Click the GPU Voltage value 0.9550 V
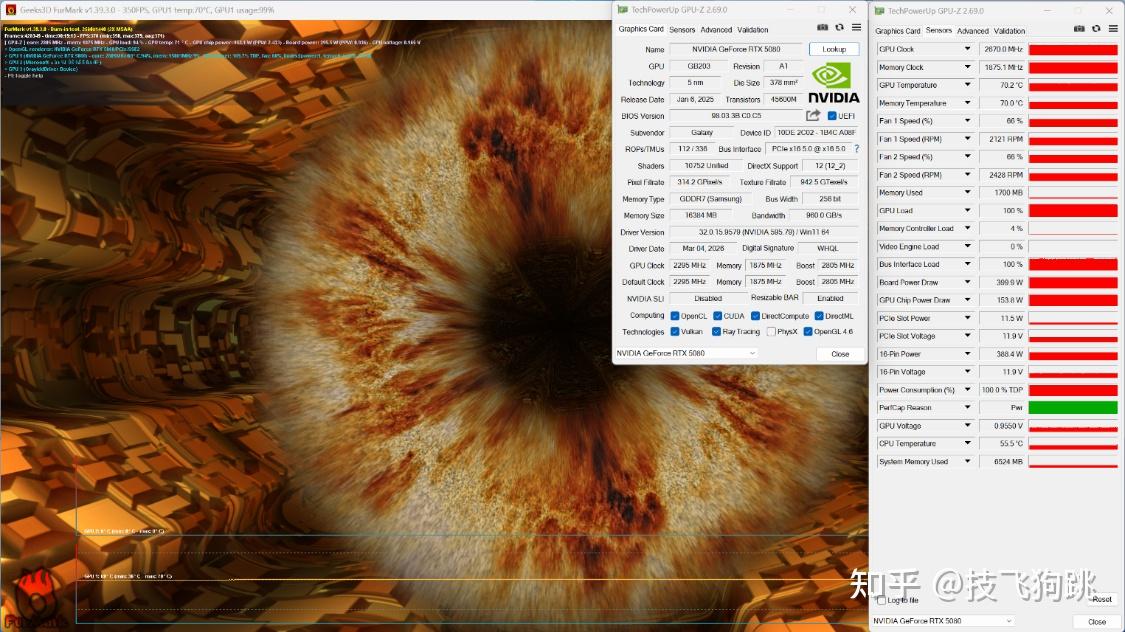 tap(1001, 425)
